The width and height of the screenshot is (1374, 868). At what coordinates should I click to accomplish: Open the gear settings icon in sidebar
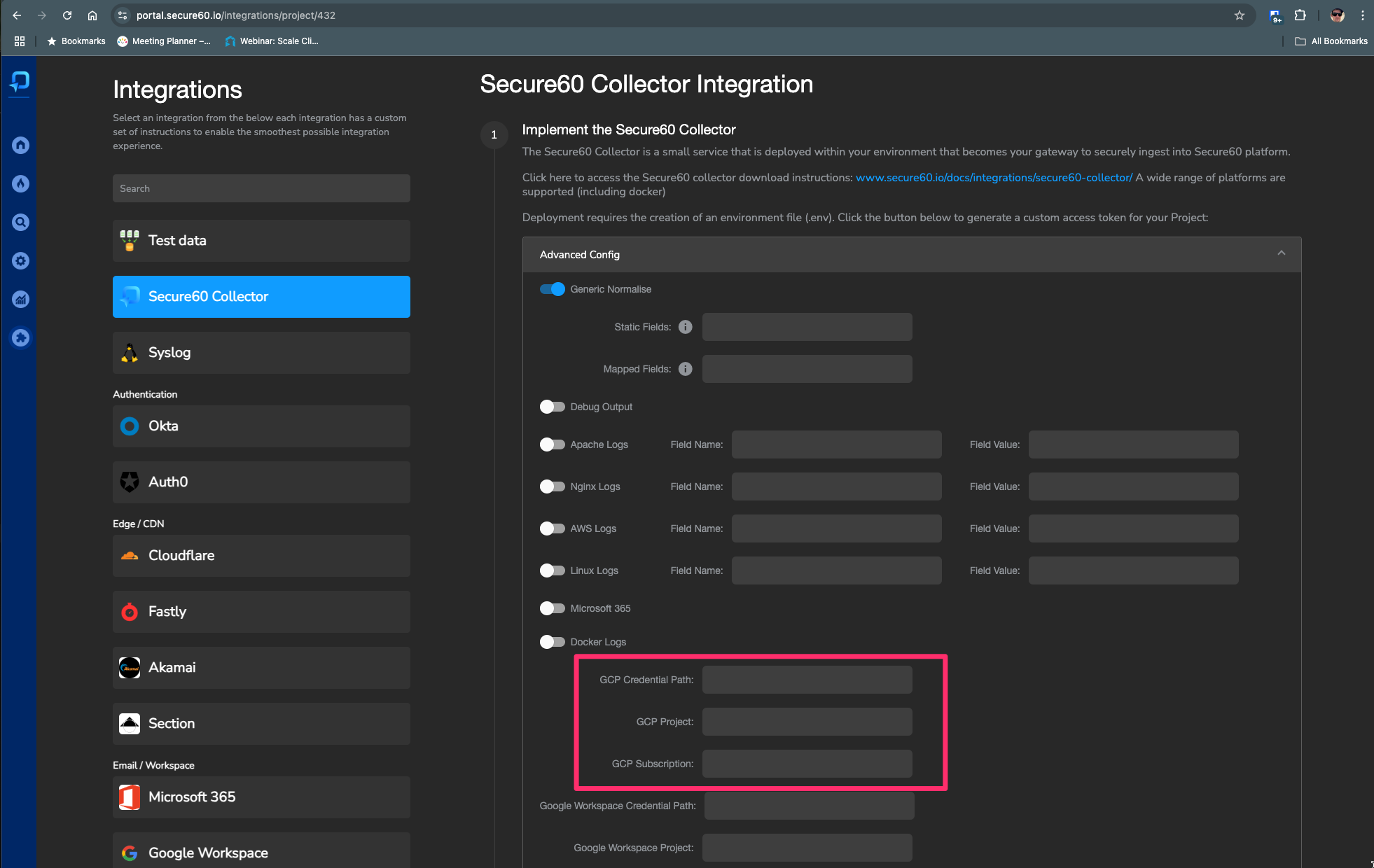tap(20, 260)
